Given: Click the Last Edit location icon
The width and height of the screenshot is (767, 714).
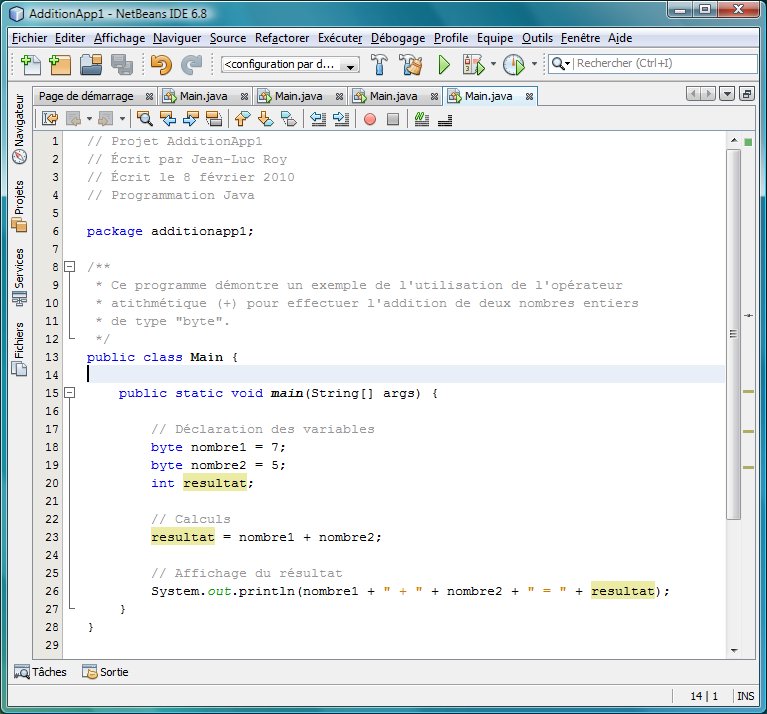Looking at the screenshot, I should tap(50, 119).
